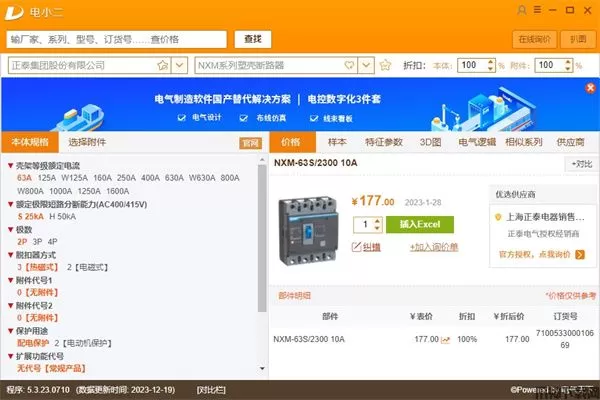This screenshot has height=400, width=600.
Task: Open the manufacturer dropdown arrow
Action: [179, 65]
